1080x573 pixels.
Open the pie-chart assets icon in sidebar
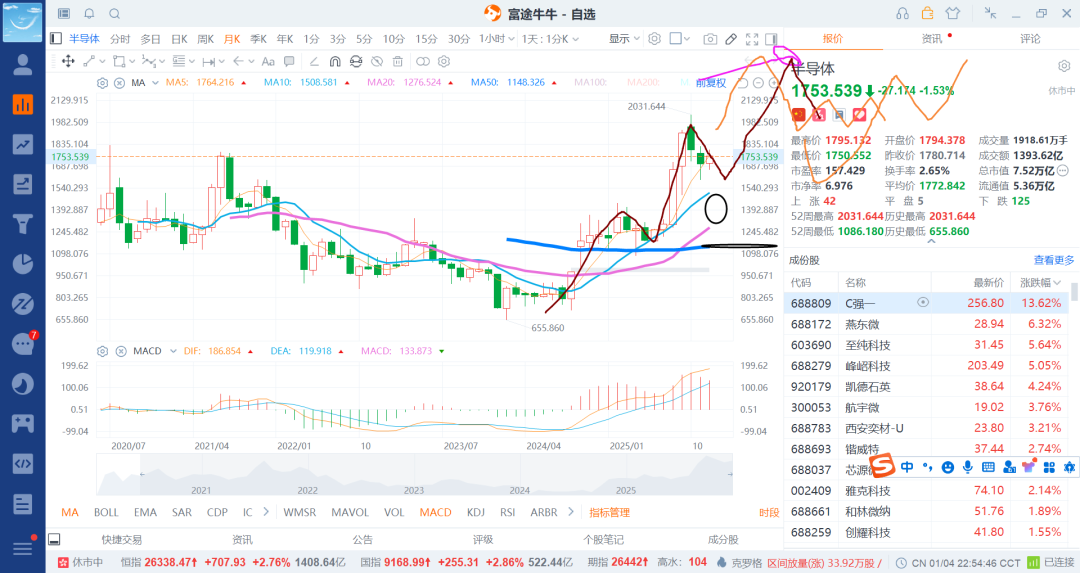23,264
